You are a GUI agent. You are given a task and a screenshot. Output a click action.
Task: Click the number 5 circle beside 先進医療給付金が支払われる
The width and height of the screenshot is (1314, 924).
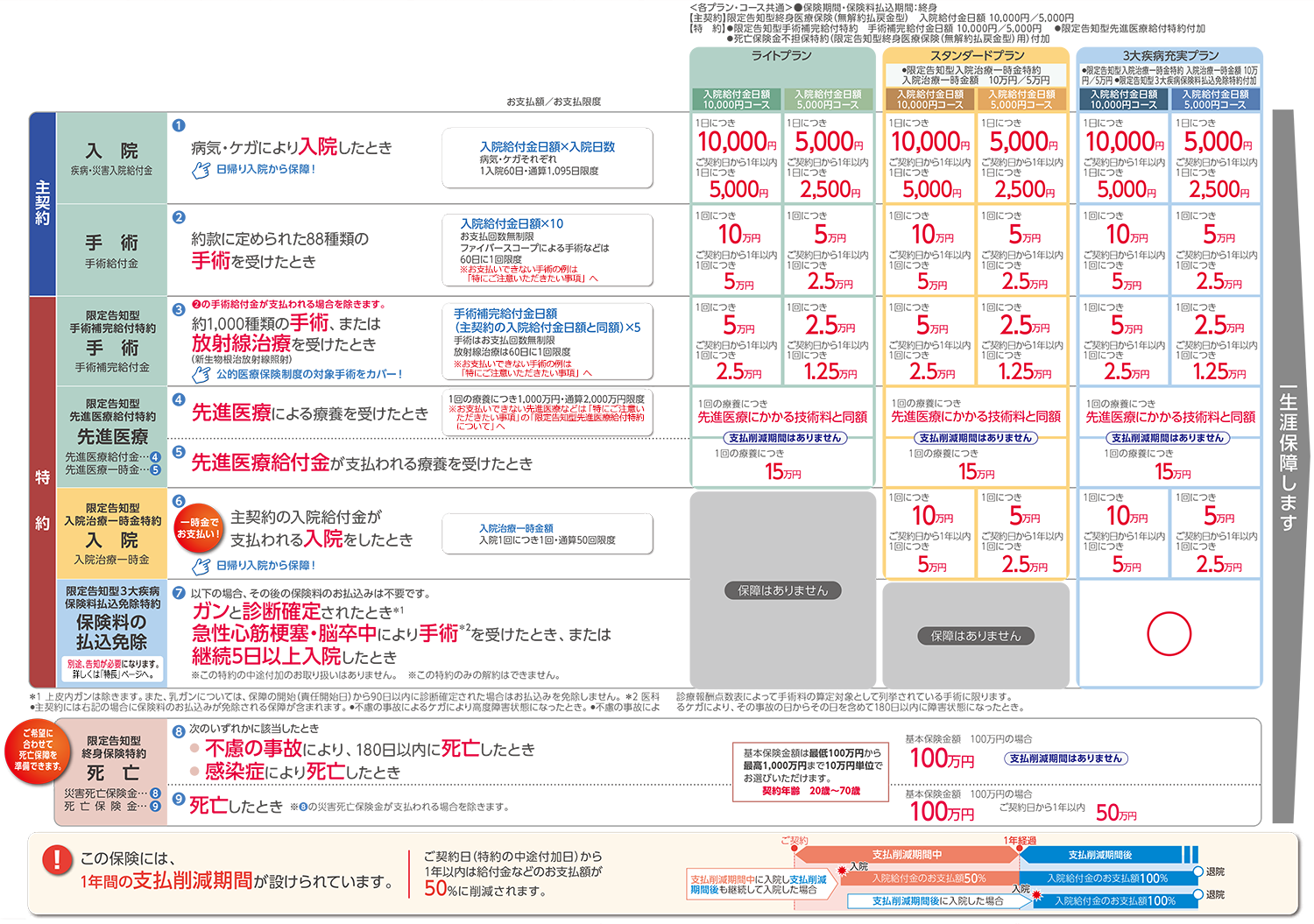pyautogui.click(x=179, y=452)
